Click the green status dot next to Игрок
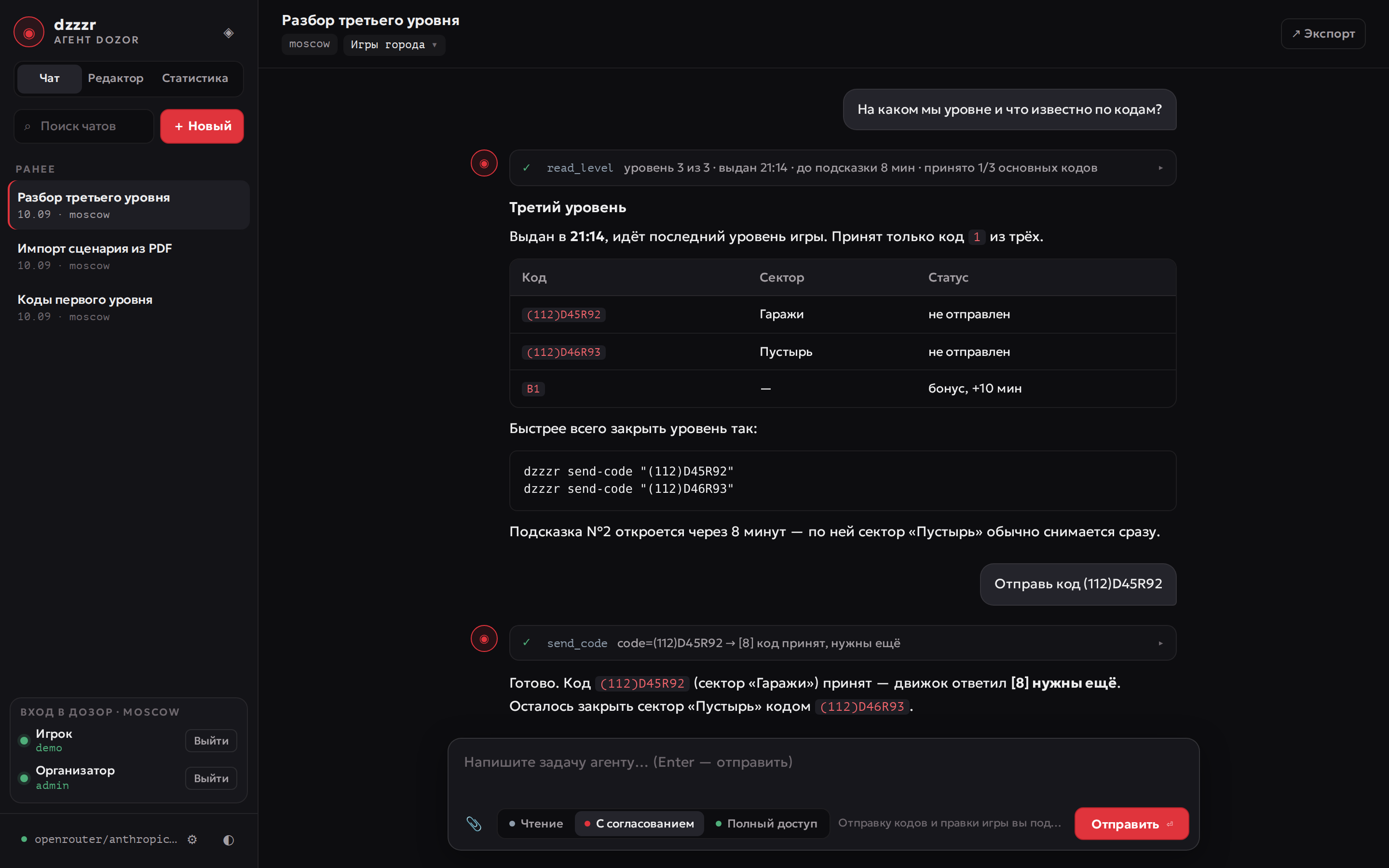Screen dimensions: 1389x868 click(x=24, y=741)
